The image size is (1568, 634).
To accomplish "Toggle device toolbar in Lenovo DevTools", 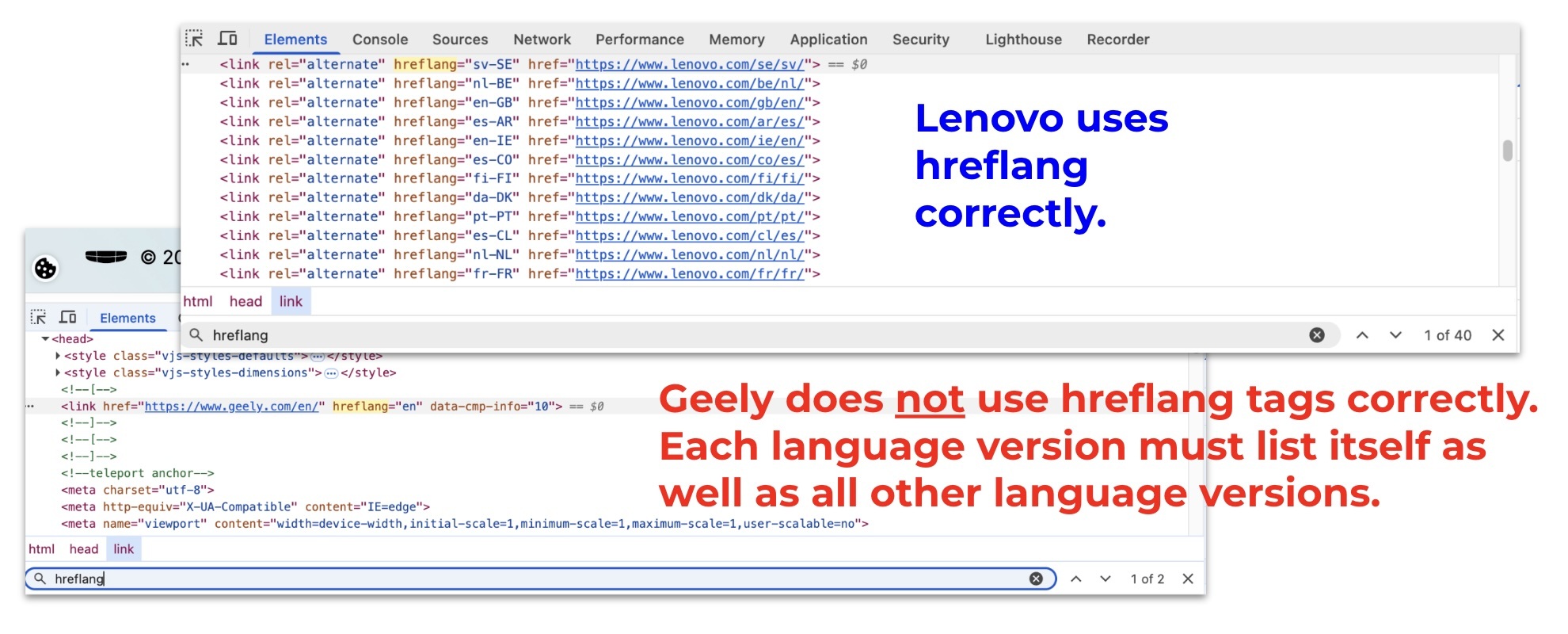I will pyautogui.click(x=228, y=39).
